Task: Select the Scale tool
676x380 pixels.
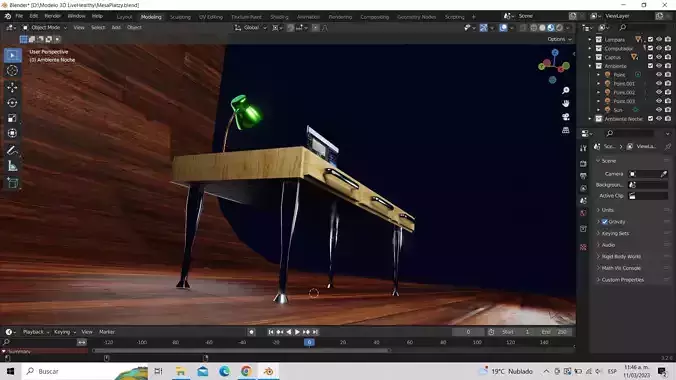Action: (x=13, y=118)
